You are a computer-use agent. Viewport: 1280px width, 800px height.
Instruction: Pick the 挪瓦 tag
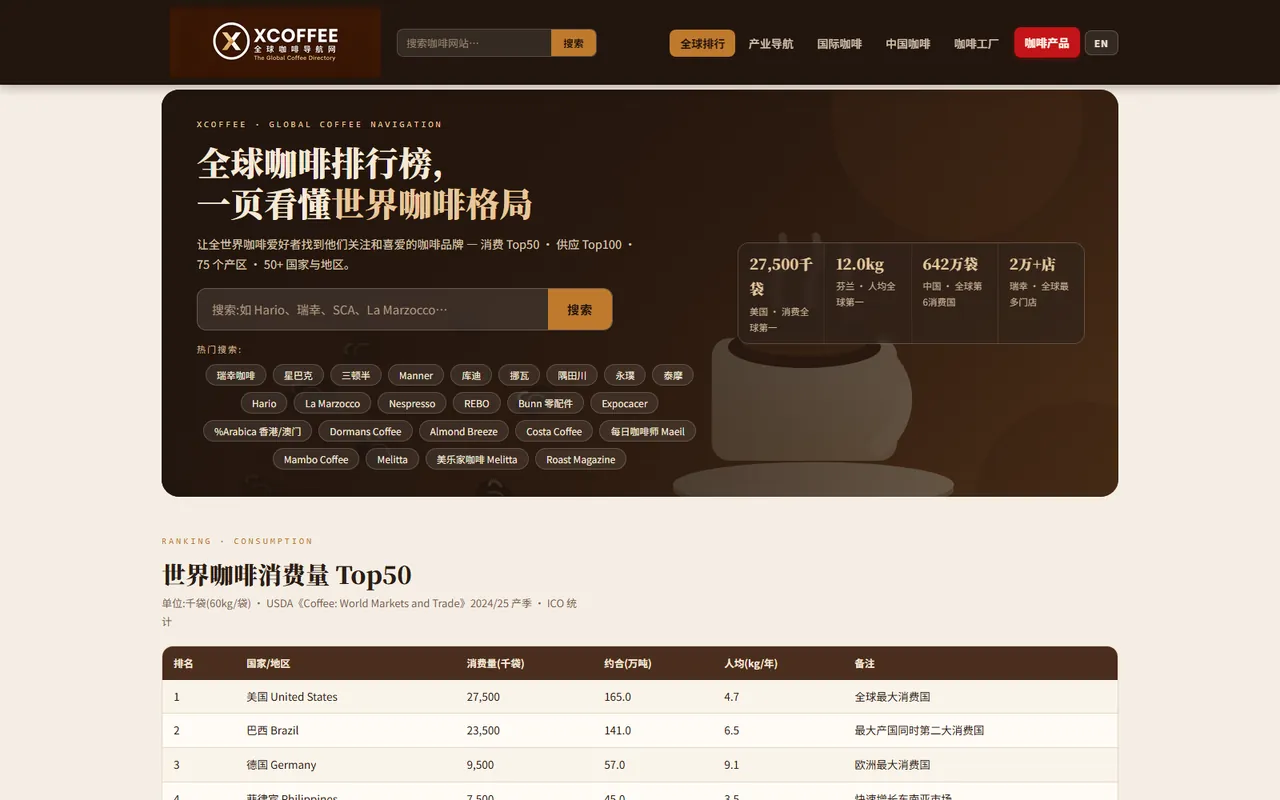(519, 375)
